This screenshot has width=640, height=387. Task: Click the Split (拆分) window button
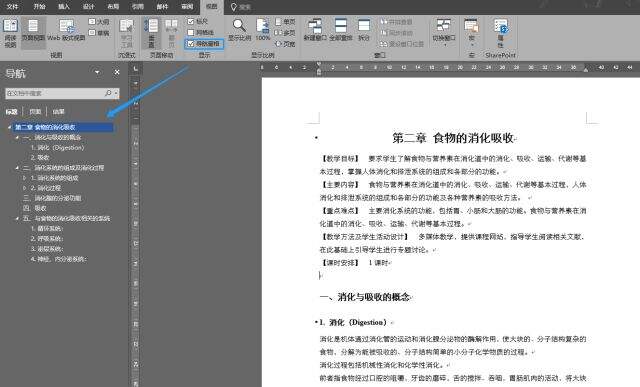(363, 30)
